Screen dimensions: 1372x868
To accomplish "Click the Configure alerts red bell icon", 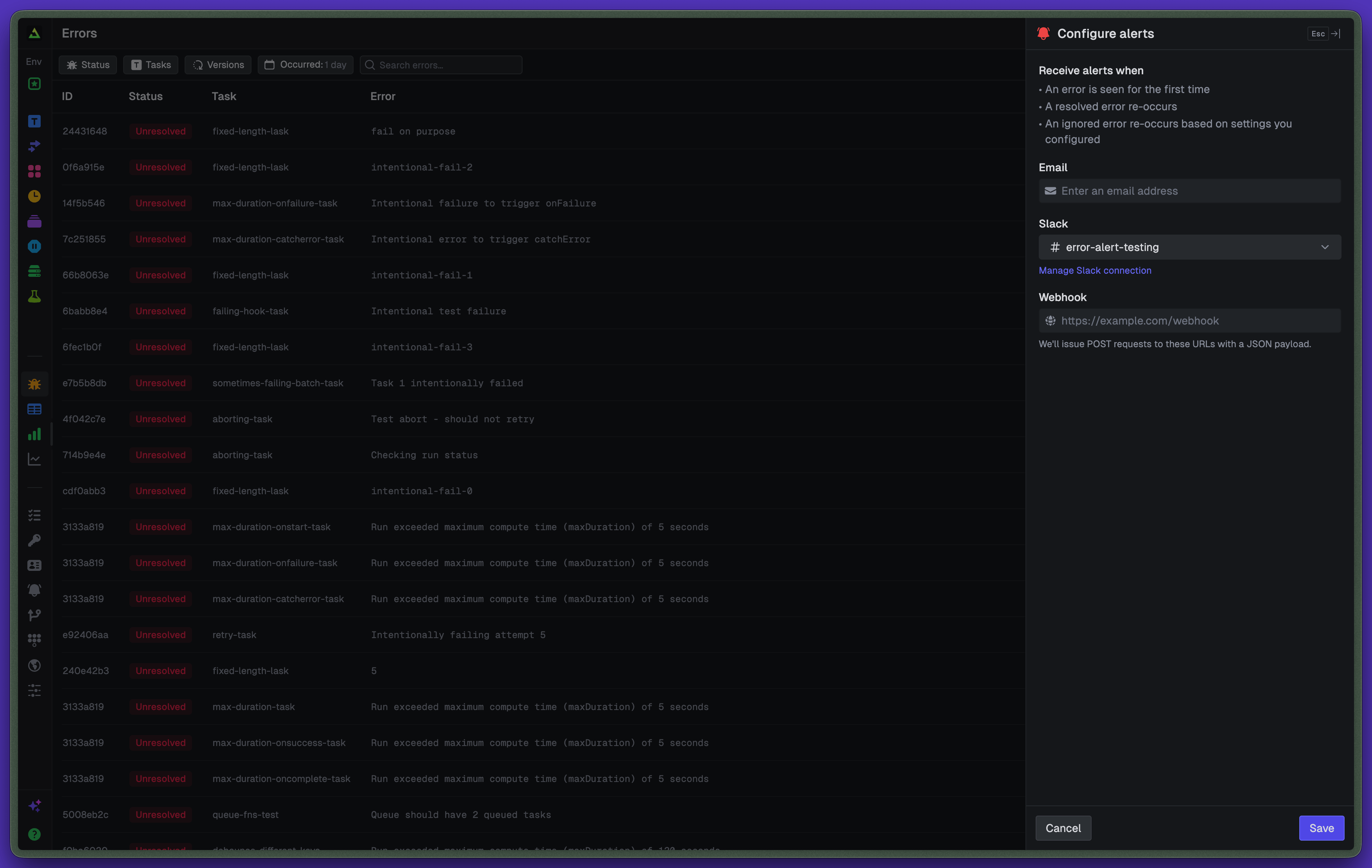I will point(1043,34).
